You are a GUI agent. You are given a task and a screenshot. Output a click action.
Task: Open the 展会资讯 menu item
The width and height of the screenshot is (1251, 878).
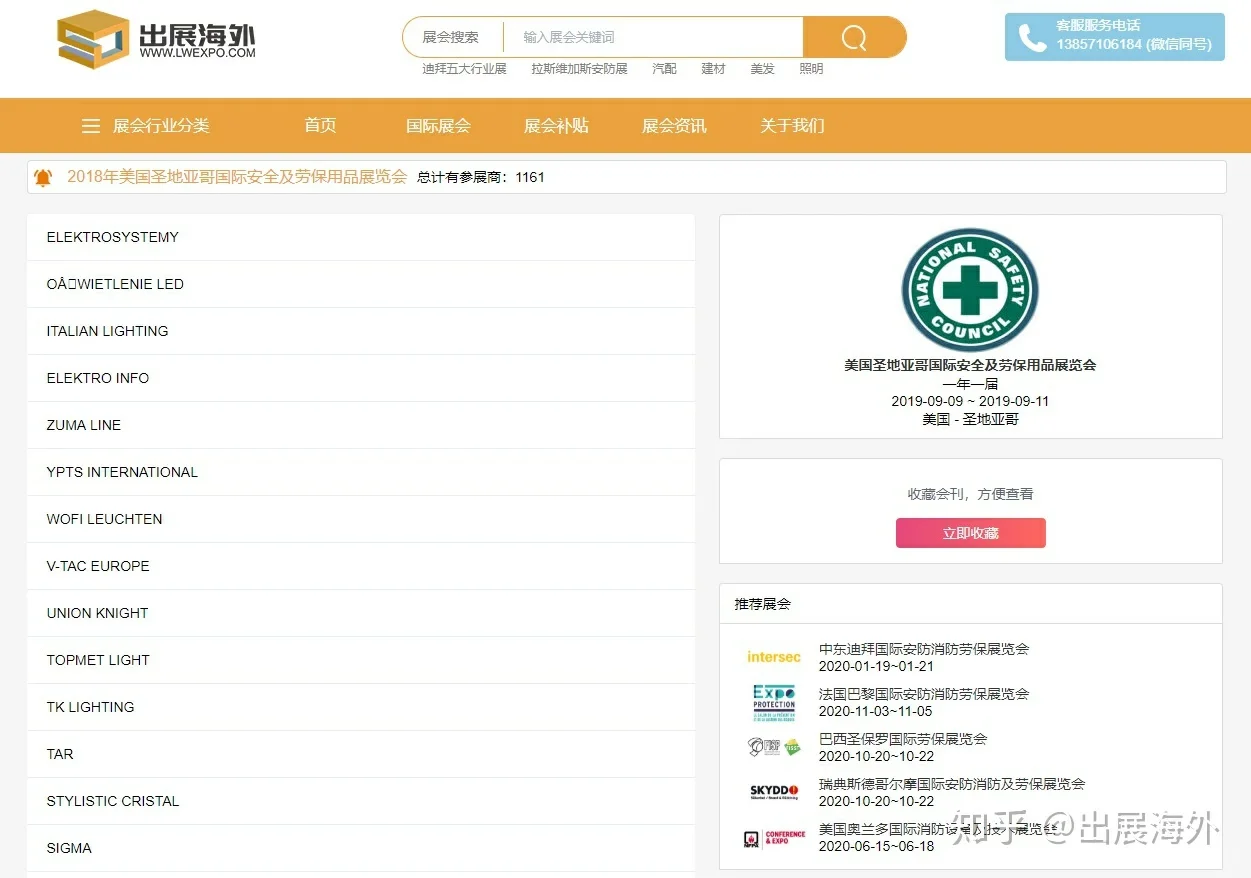[673, 125]
